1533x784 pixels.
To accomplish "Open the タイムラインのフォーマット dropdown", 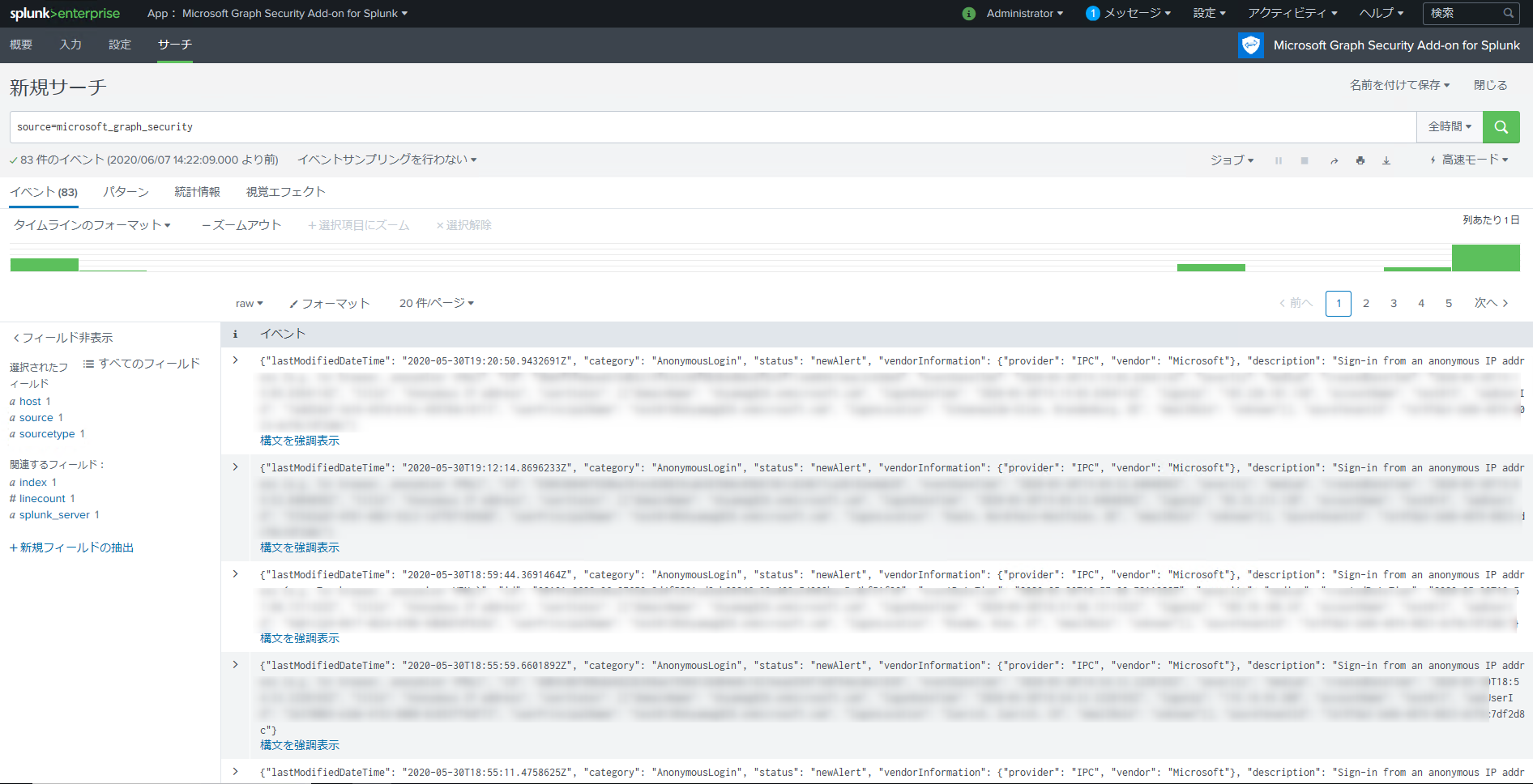I will (92, 225).
